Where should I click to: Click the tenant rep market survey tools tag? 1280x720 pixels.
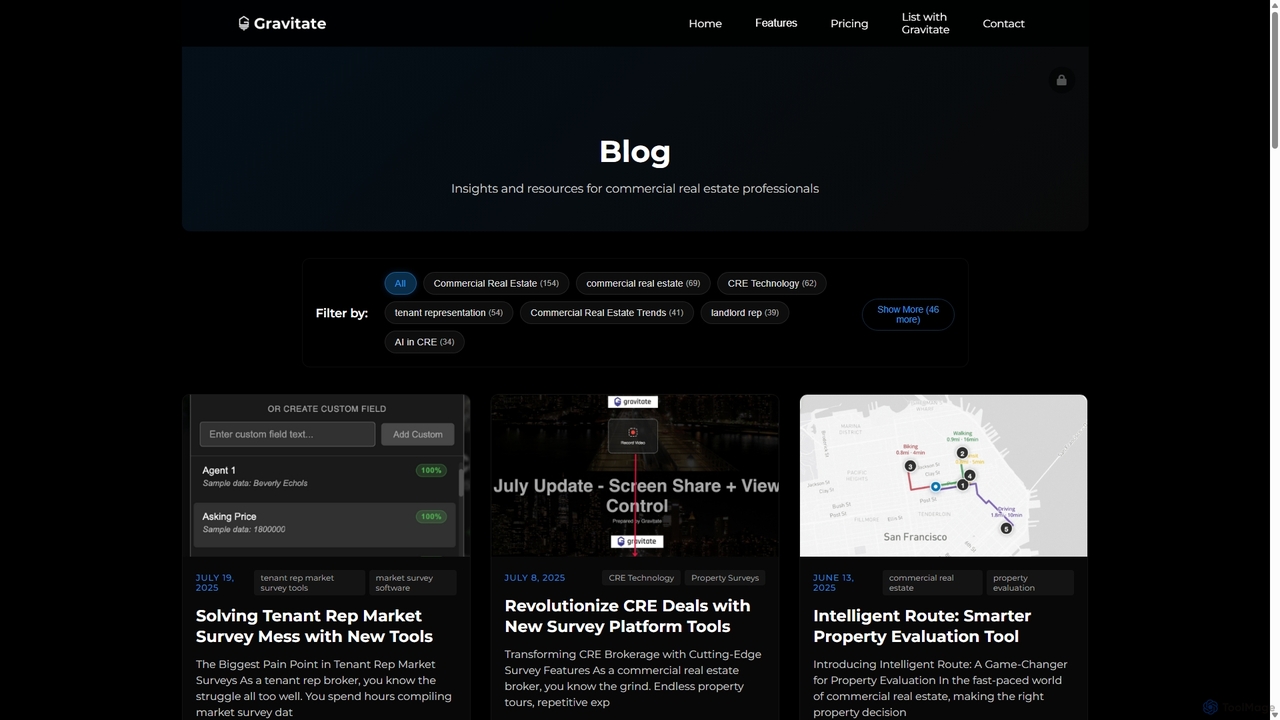coord(309,582)
